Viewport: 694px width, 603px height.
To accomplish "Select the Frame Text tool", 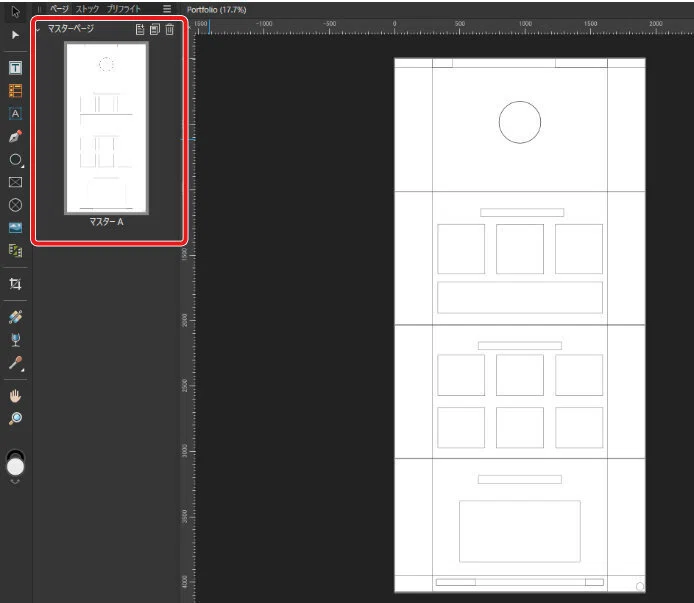I will click(15, 68).
